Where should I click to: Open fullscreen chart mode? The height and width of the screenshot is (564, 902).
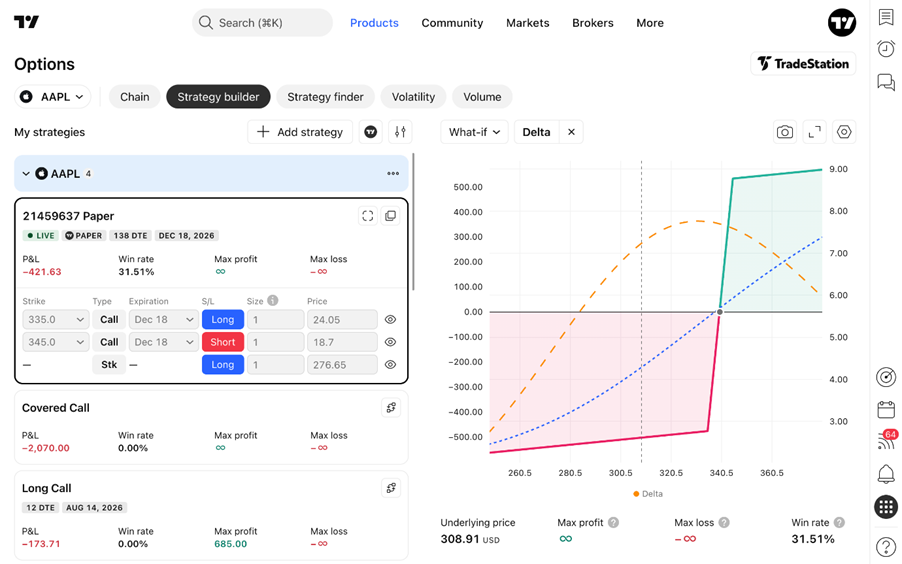point(814,132)
